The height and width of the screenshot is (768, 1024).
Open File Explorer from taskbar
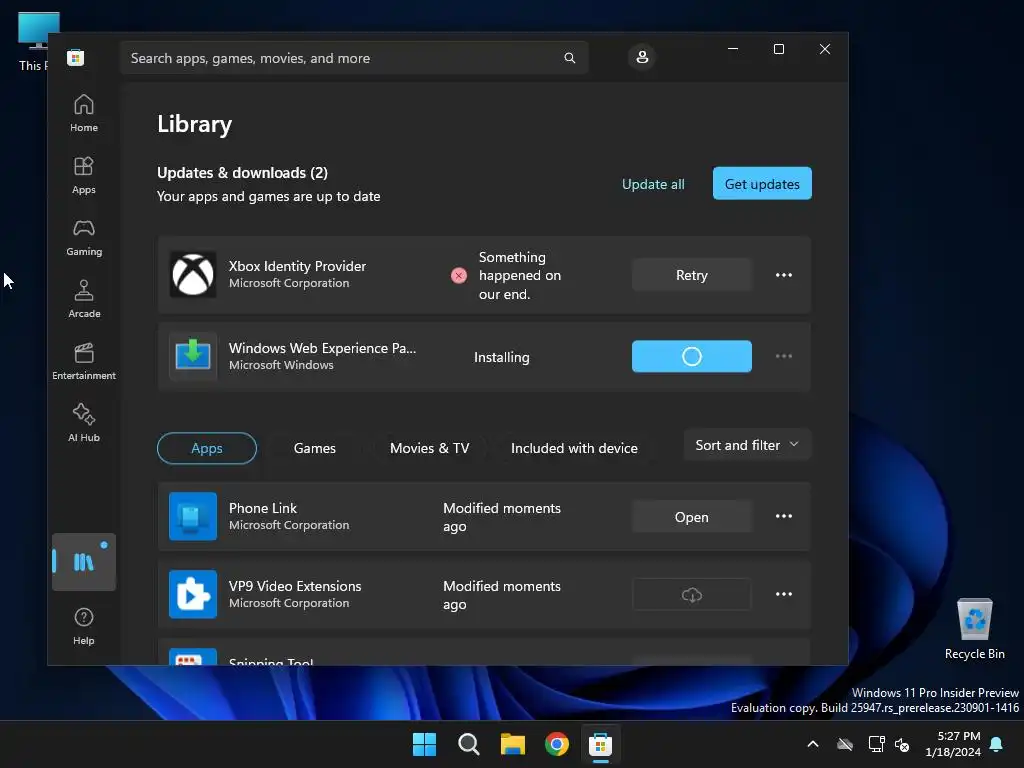[513, 744]
